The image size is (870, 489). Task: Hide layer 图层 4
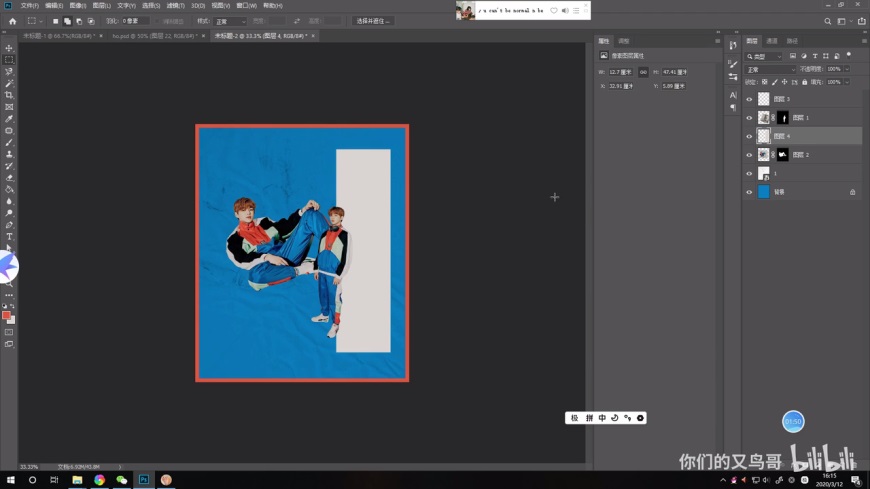(x=749, y=136)
